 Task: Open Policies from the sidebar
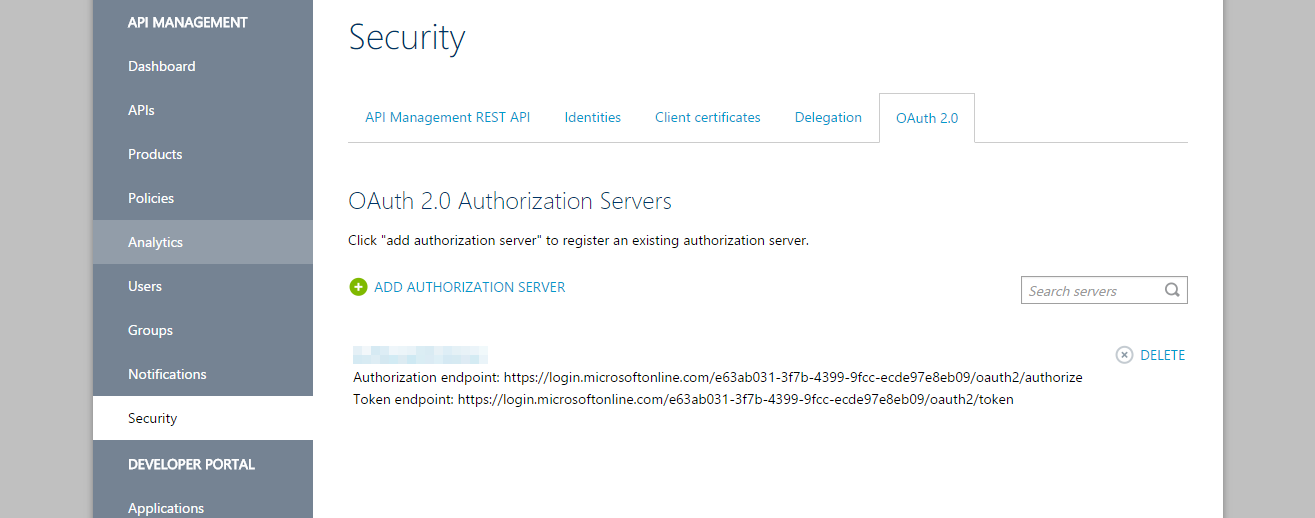(x=151, y=198)
